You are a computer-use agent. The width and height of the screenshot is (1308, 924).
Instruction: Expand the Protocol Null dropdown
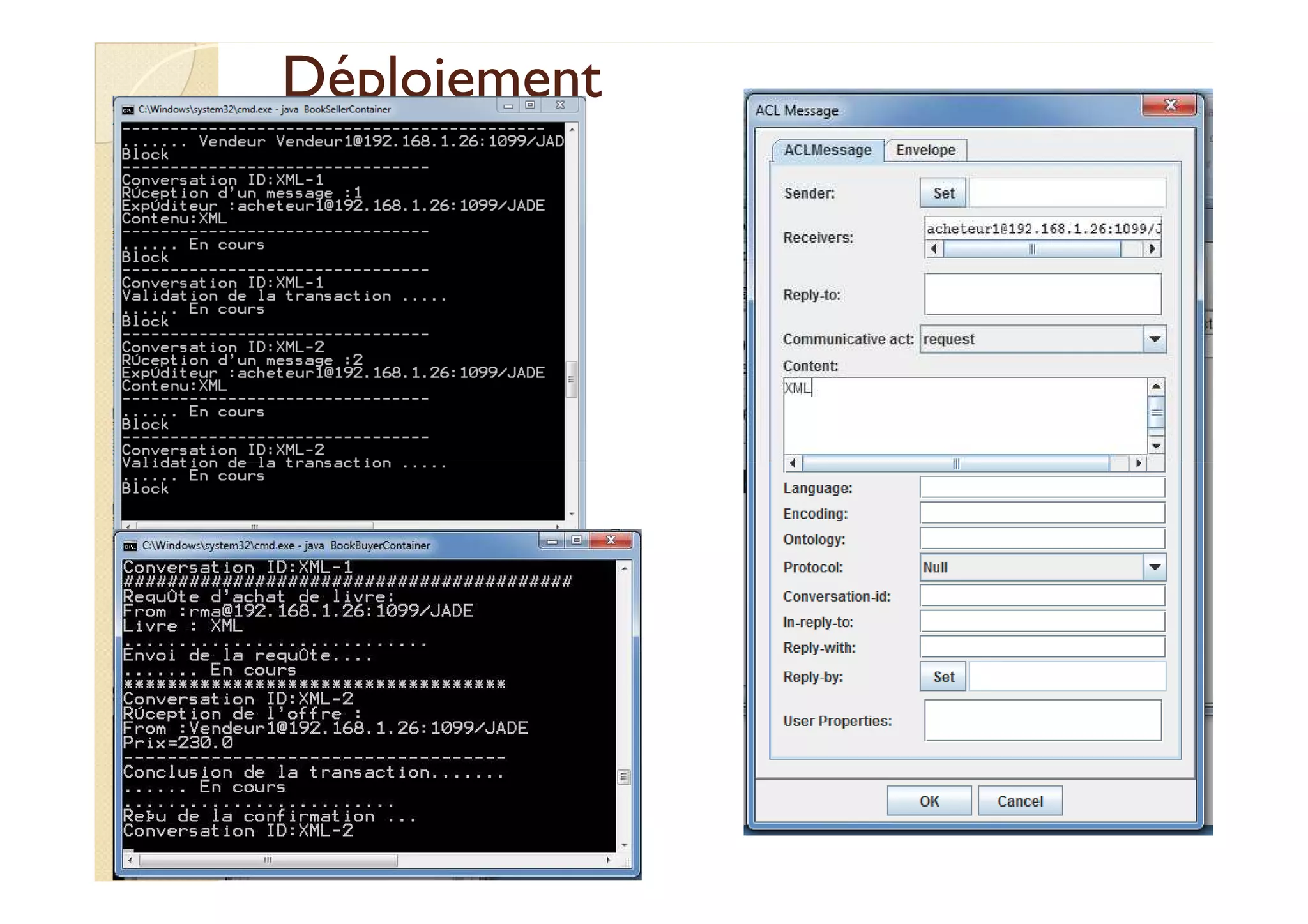click(1154, 567)
